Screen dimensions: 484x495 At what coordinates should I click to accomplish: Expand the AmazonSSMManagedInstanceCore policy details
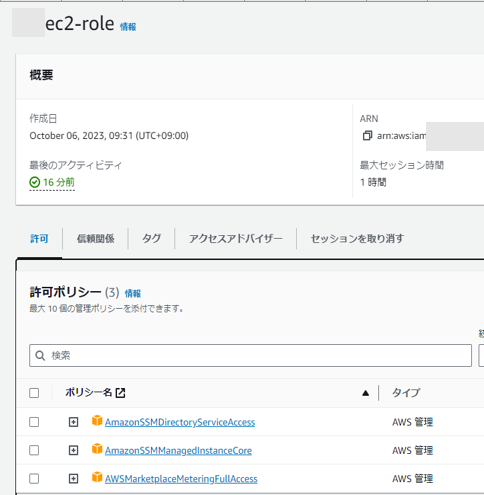[x=73, y=450]
